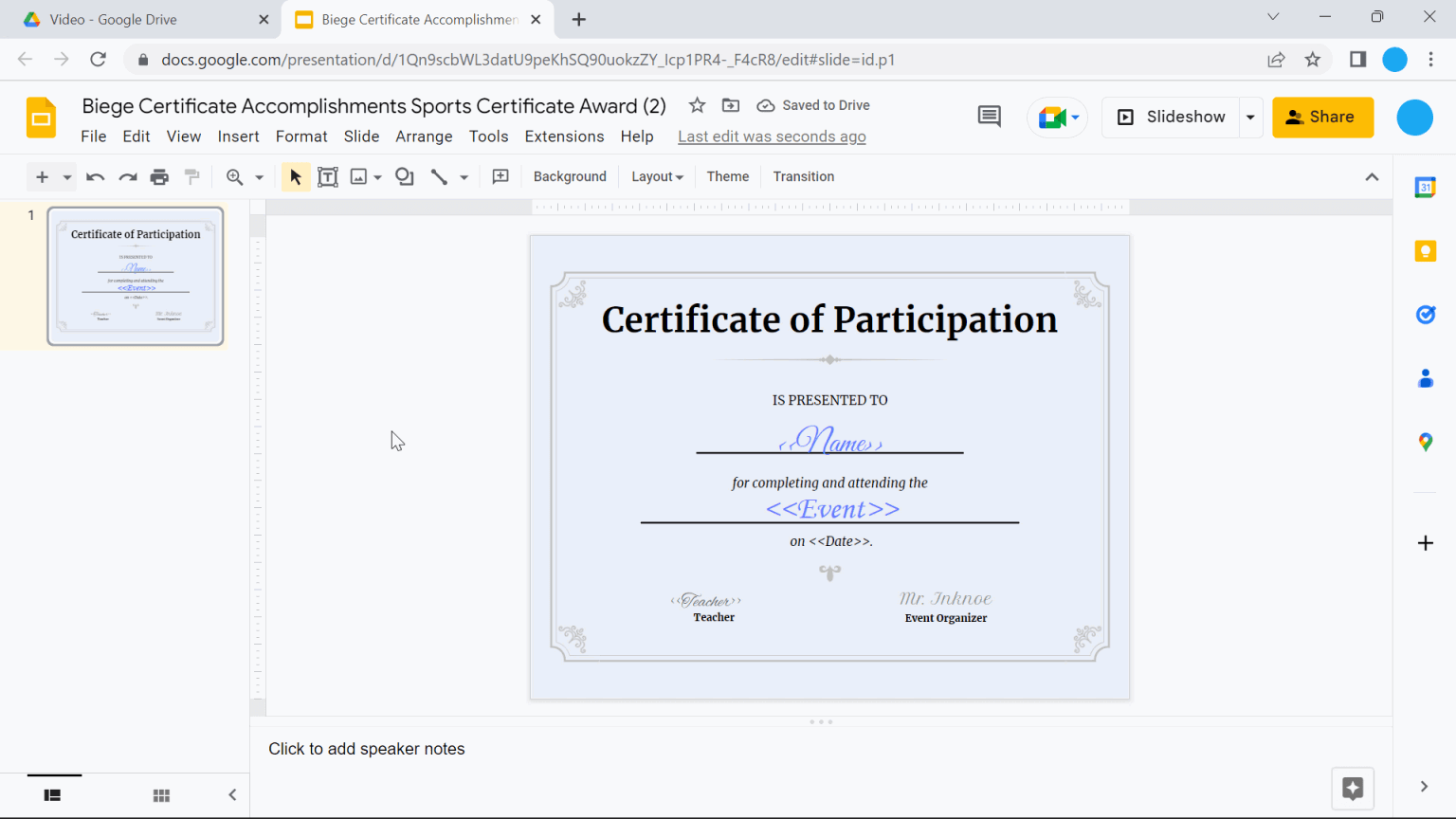The width and height of the screenshot is (1456, 819).
Task: Open Google Keep from the side panel
Action: [x=1426, y=250]
